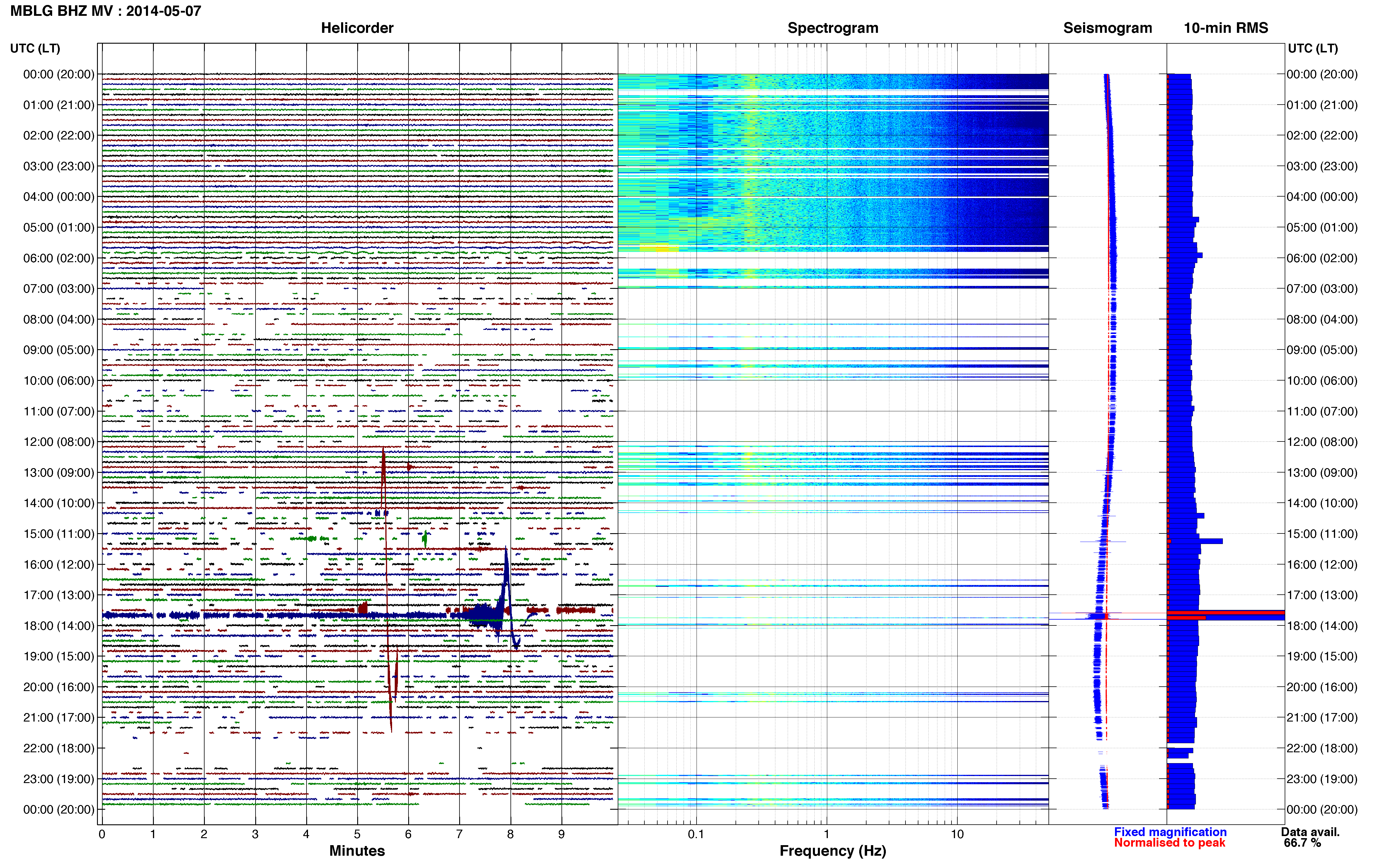Click the right 'UTC (LT)' axis label

pyautogui.click(x=1313, y=48)
